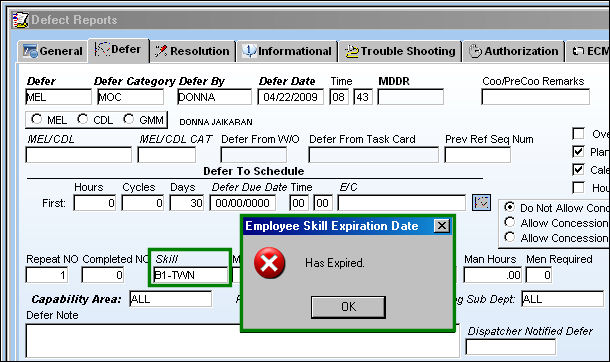Select the GMM radio button
This screenshot has height=362, width=610.
(128, 119)
